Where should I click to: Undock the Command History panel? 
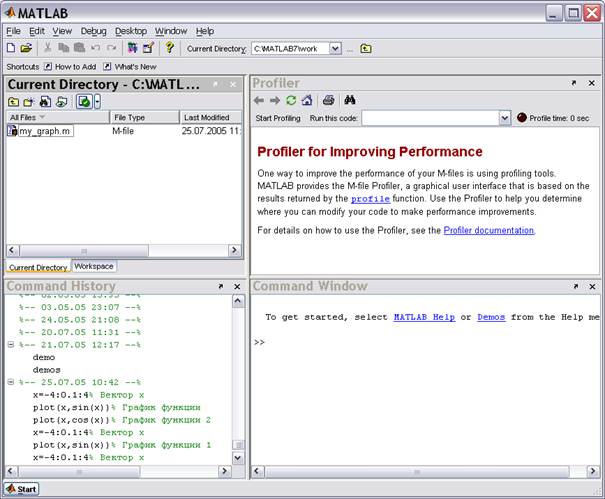(x=221, y=286)
